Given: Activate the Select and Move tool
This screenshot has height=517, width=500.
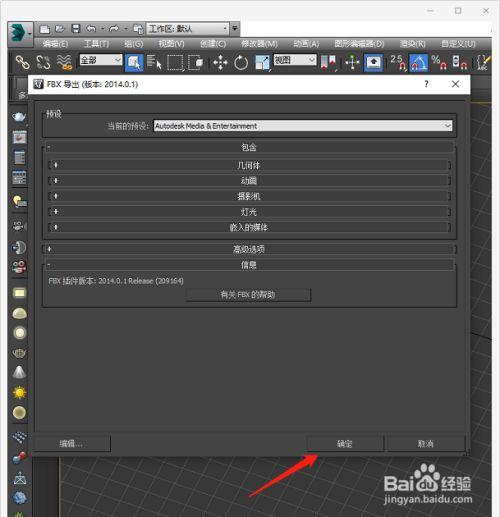Looking at the screenshot, I should tap(220, 62).
